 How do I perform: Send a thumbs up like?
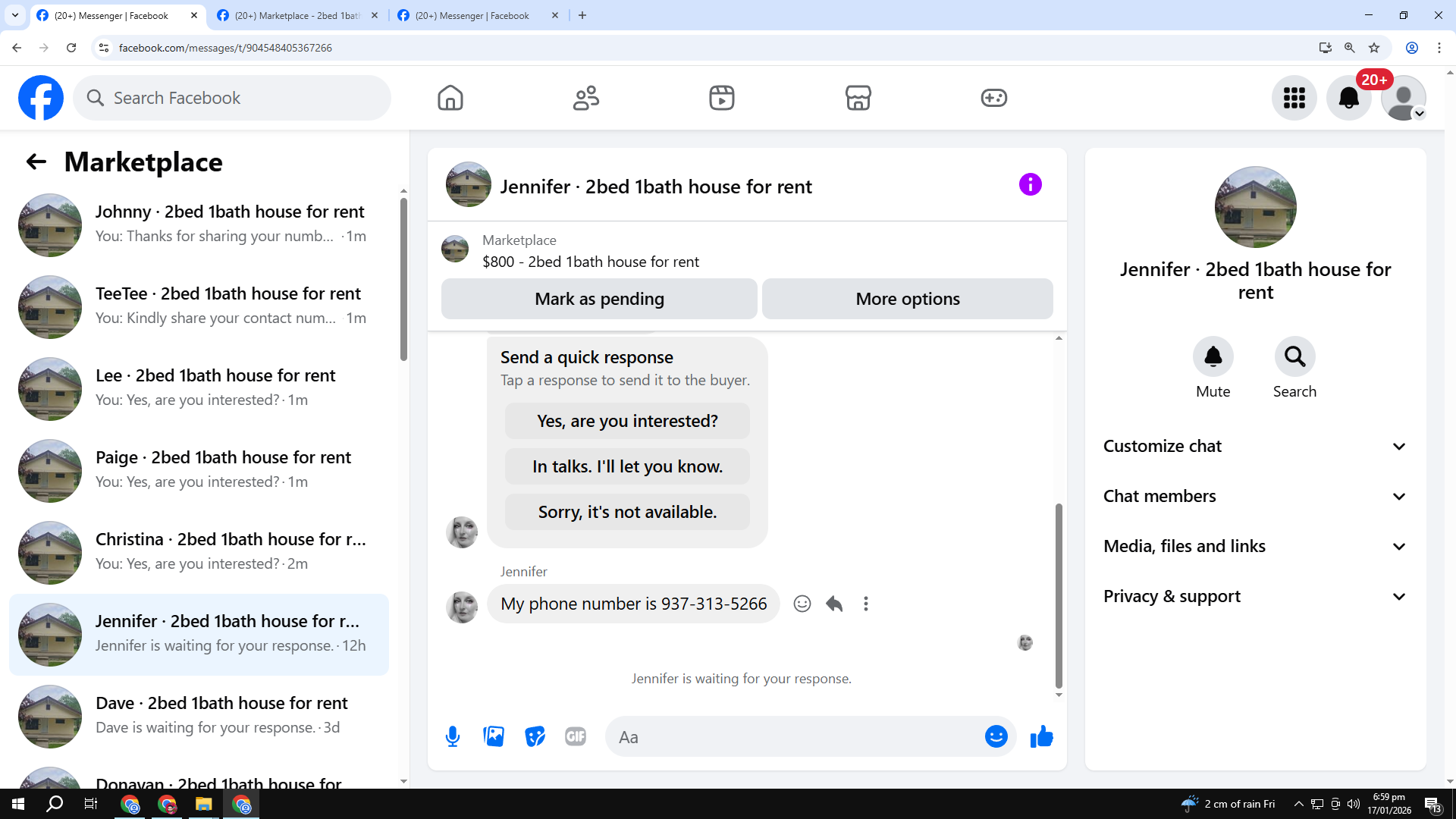(x=1041, y=736)
